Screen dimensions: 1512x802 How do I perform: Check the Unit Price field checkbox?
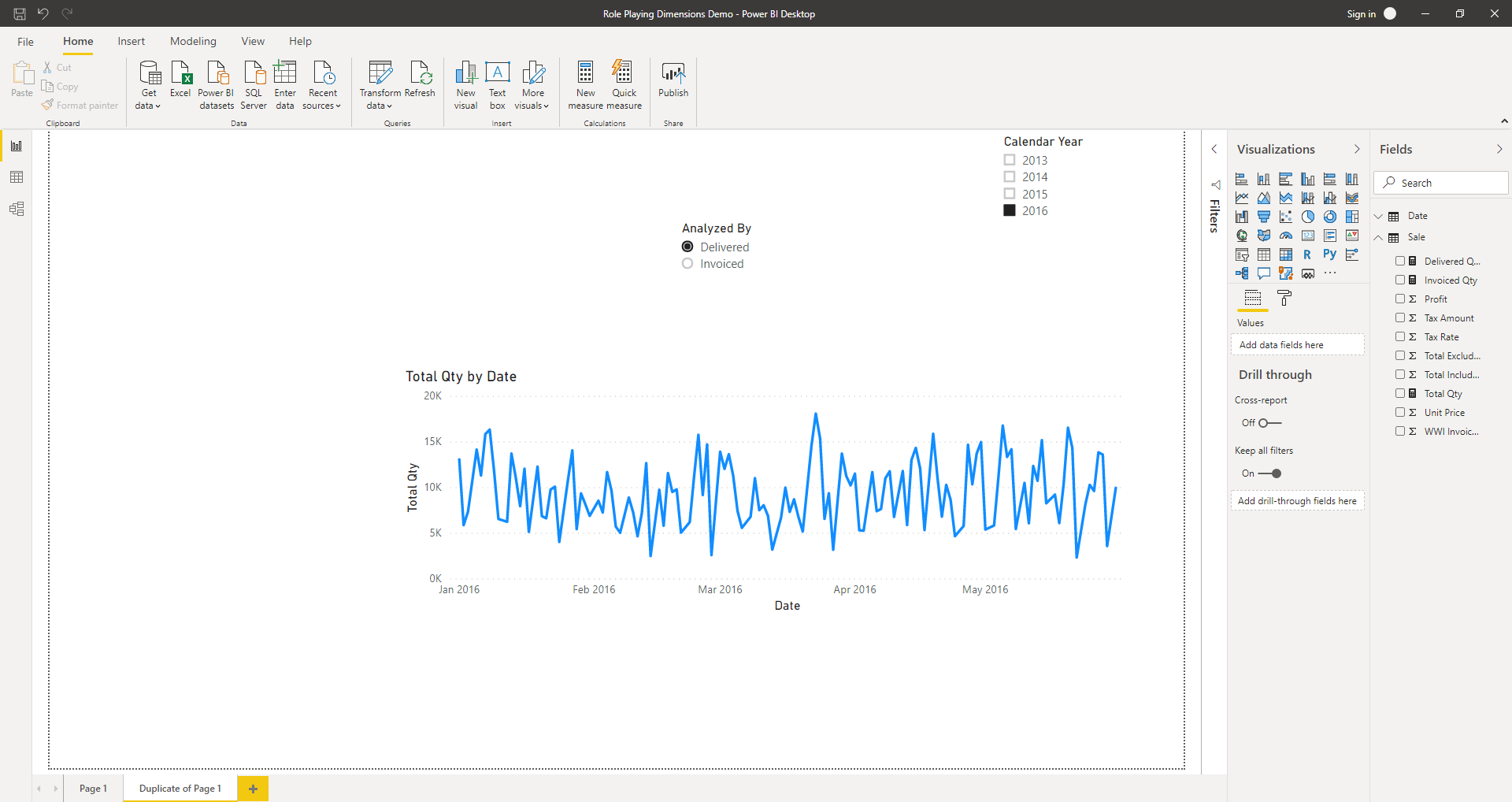pyautogui.click(x=1400, y=412)
